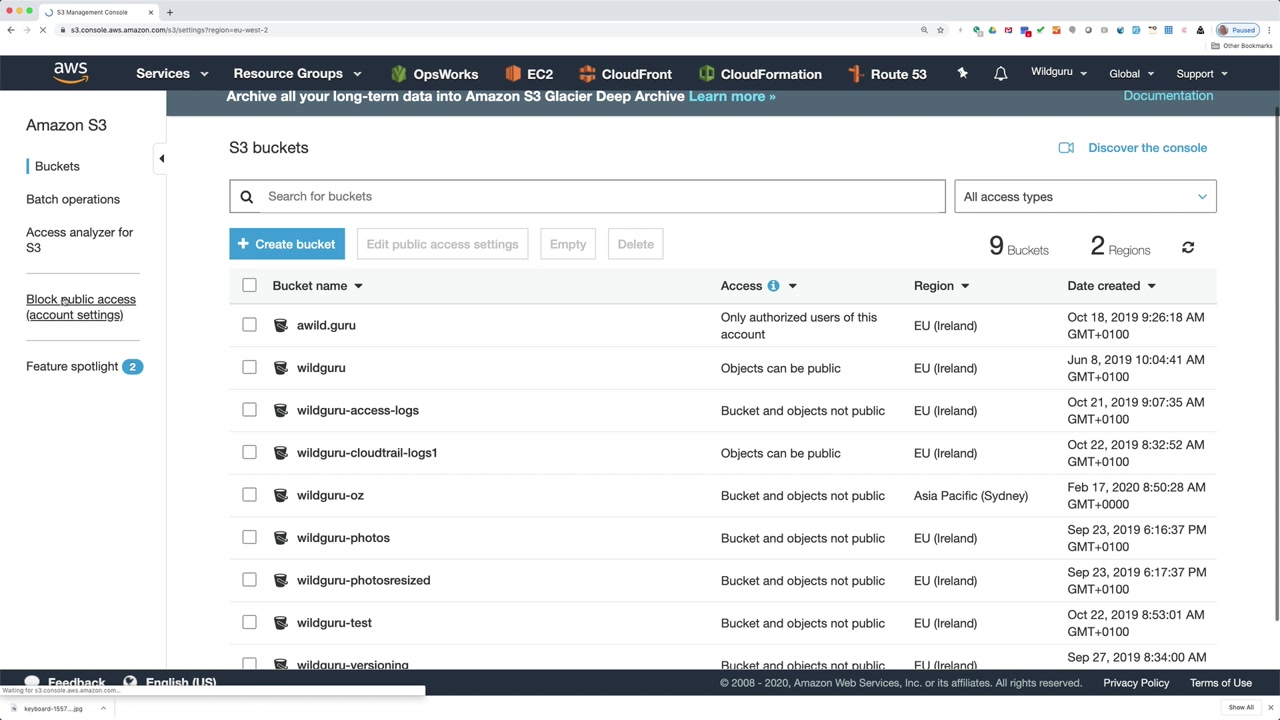Click the video camera icon beside Discover the console
The height and width of the screenshot is (720, 1280).
(x=1066, y=148)
